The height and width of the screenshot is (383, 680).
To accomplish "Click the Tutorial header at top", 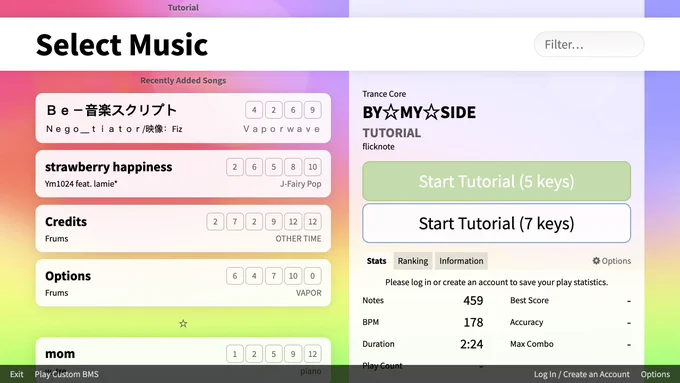I will point(183,7).
